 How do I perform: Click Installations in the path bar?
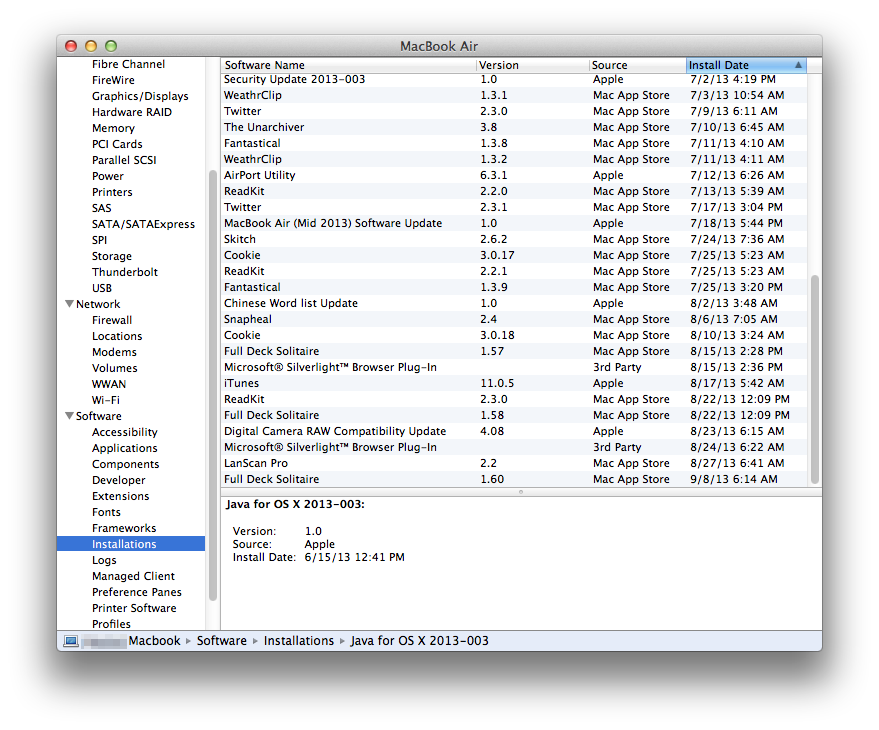point(299,641)
